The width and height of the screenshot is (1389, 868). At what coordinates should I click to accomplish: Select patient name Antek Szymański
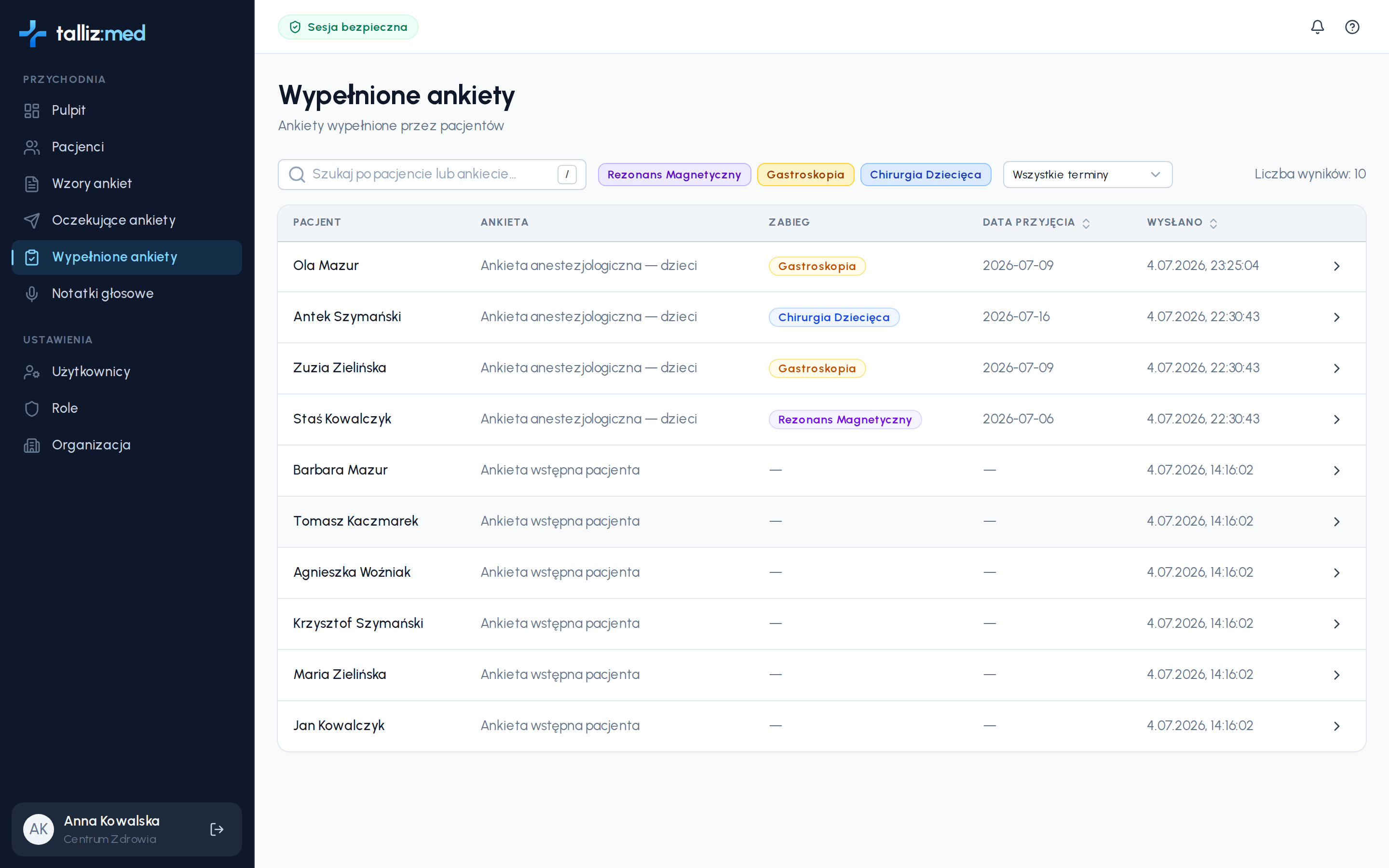click(x=347, y=317)
